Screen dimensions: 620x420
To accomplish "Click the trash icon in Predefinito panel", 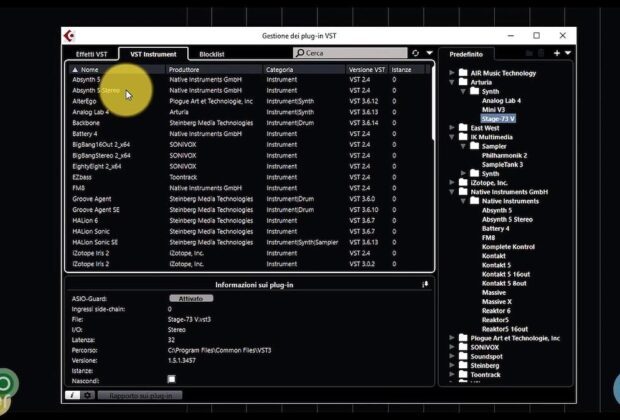I will tap(541, 53).
